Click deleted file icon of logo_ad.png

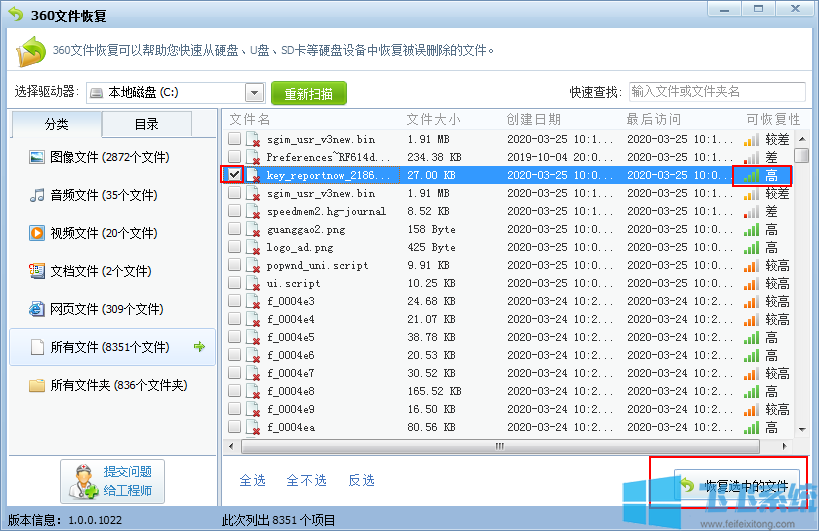(x=253, y=247)
